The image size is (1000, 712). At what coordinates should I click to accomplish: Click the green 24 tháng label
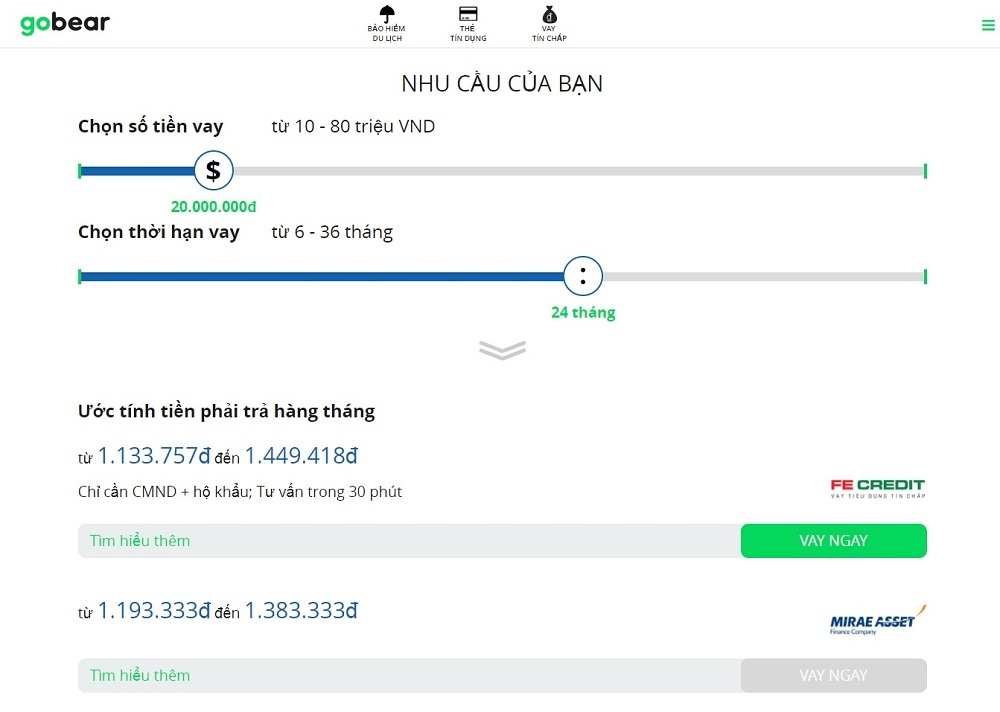coord(582,312)
